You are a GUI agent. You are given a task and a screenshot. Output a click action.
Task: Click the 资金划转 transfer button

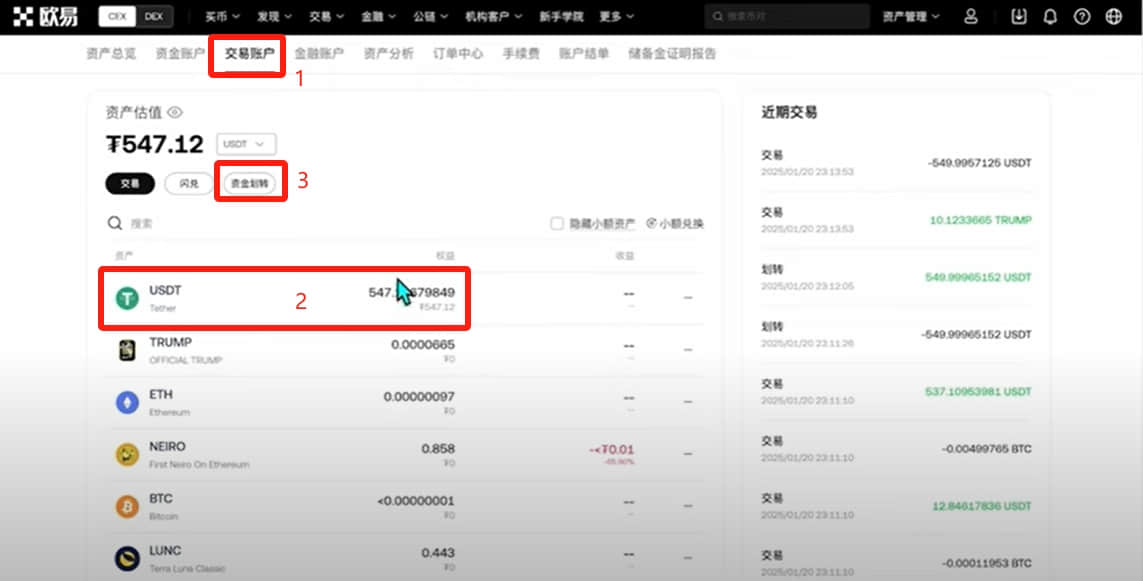250,183
